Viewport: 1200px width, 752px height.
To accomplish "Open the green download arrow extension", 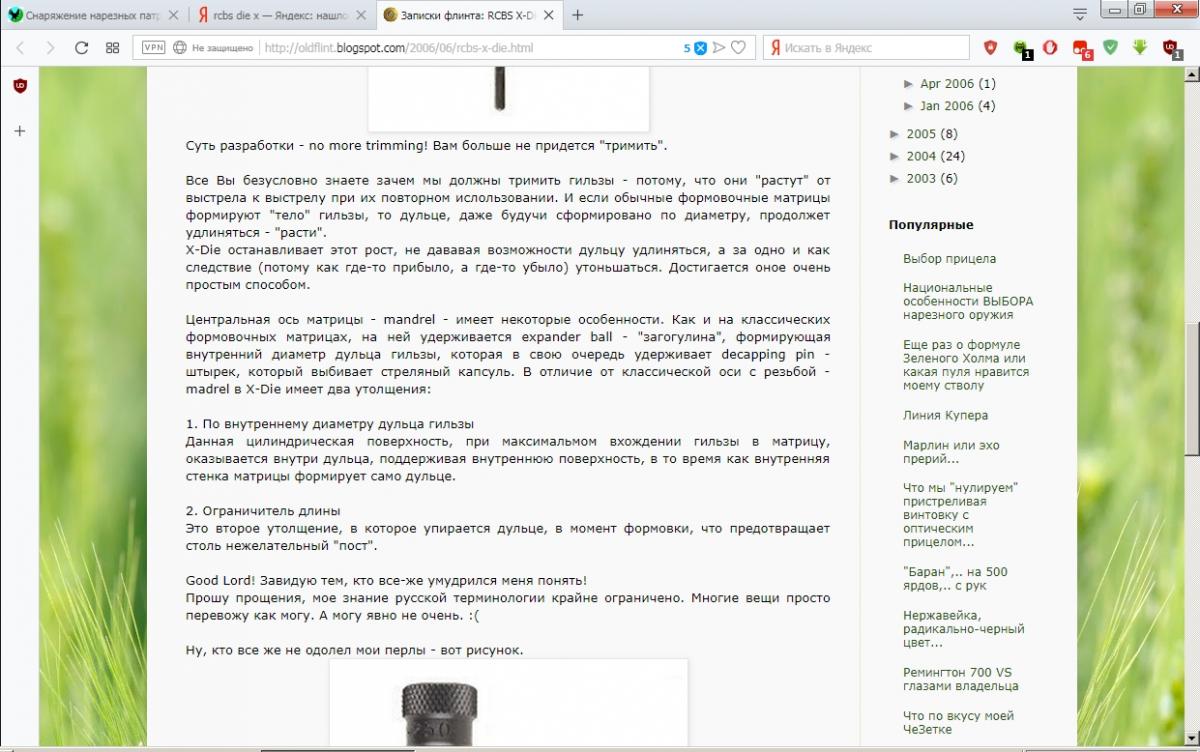I will (x=1139, y=47).
